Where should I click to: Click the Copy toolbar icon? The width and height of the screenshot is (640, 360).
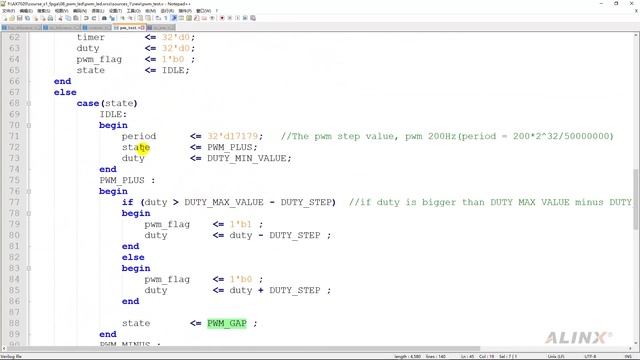(68, 18)
